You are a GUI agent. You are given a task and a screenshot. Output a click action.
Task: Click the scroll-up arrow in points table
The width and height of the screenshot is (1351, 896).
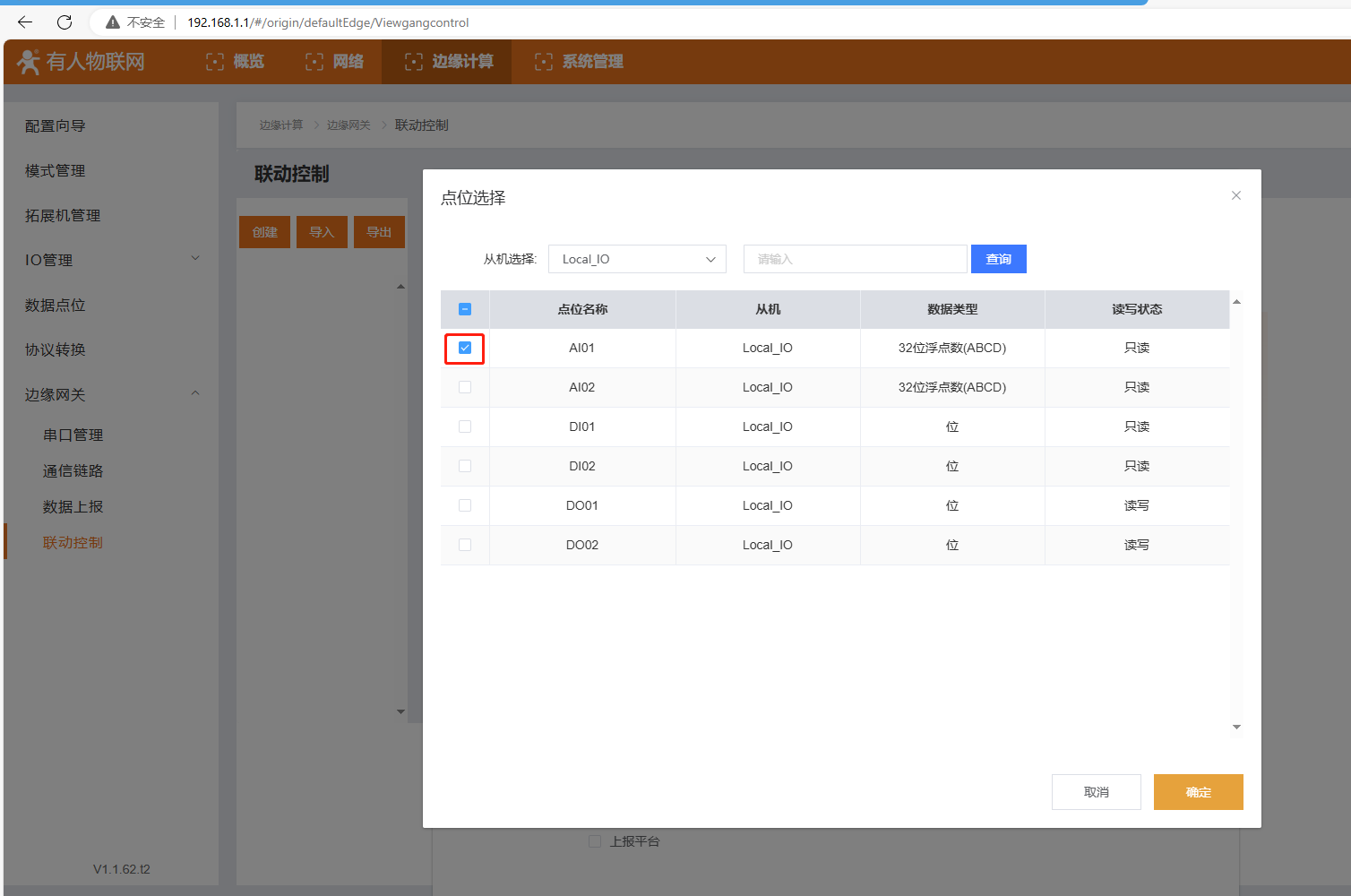pyautogui.click(x=1236, y=302)
